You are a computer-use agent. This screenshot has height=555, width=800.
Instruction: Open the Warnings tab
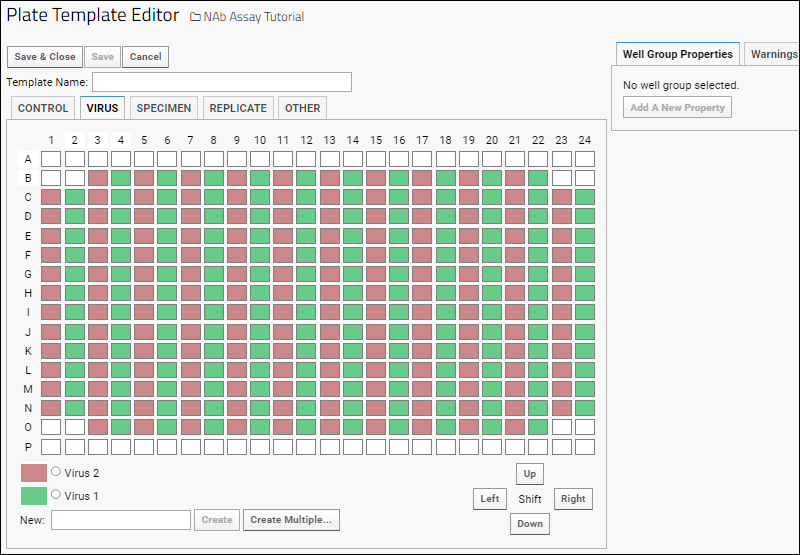click(x=773, y=54)
